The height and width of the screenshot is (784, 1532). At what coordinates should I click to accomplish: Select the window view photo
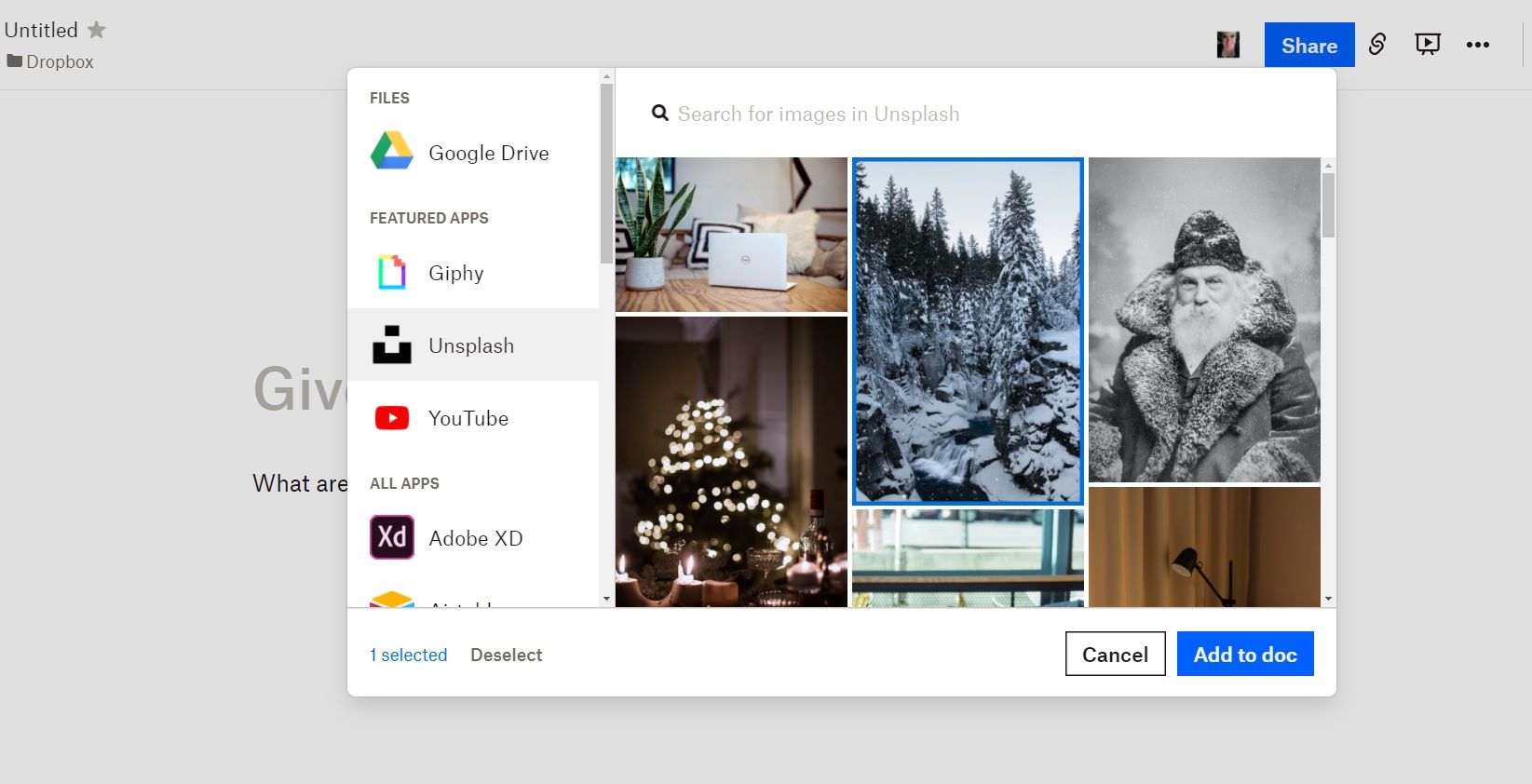[x=968, y=558]
